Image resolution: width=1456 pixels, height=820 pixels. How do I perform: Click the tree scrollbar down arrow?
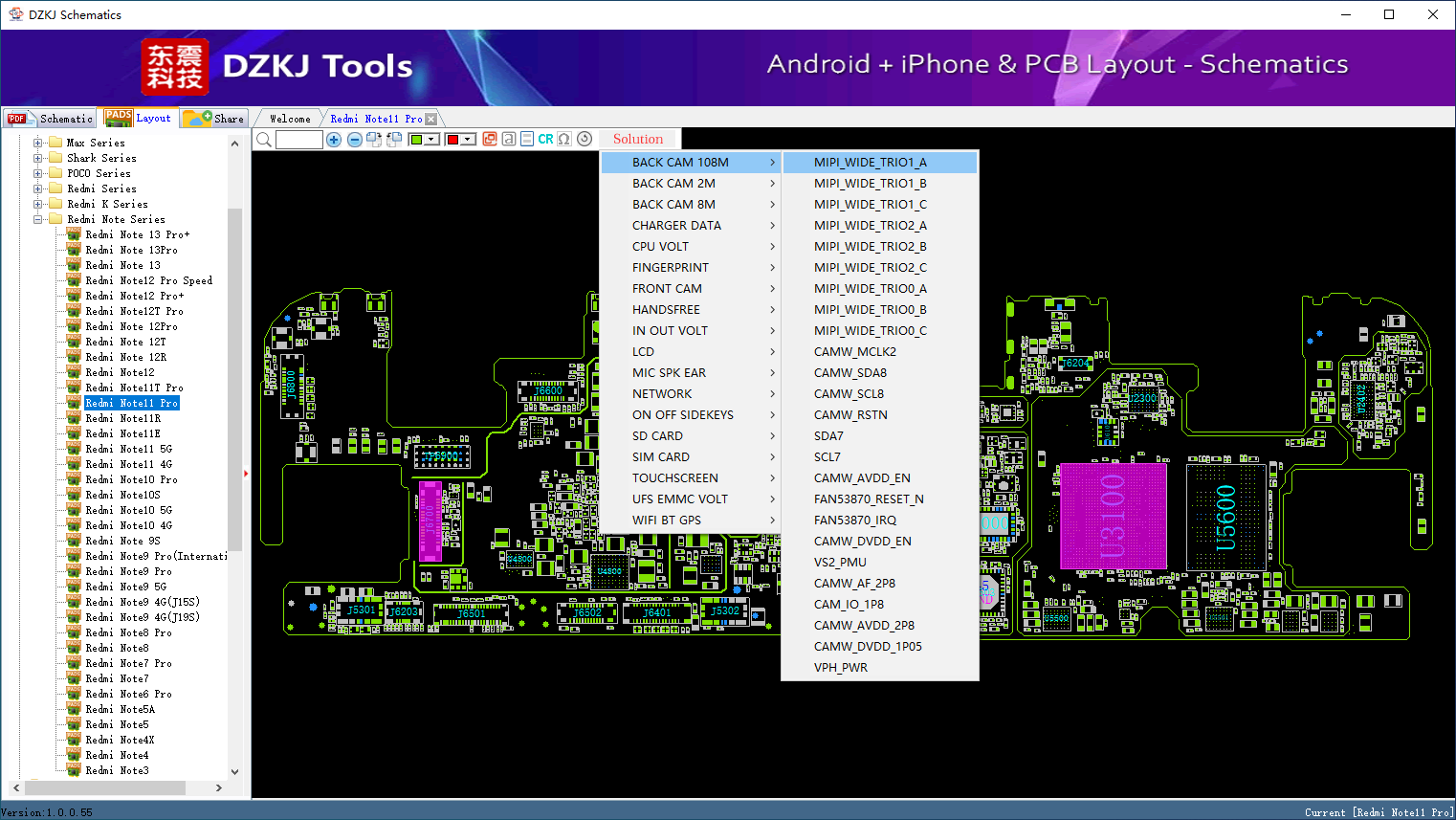click(x=235, y=771)
